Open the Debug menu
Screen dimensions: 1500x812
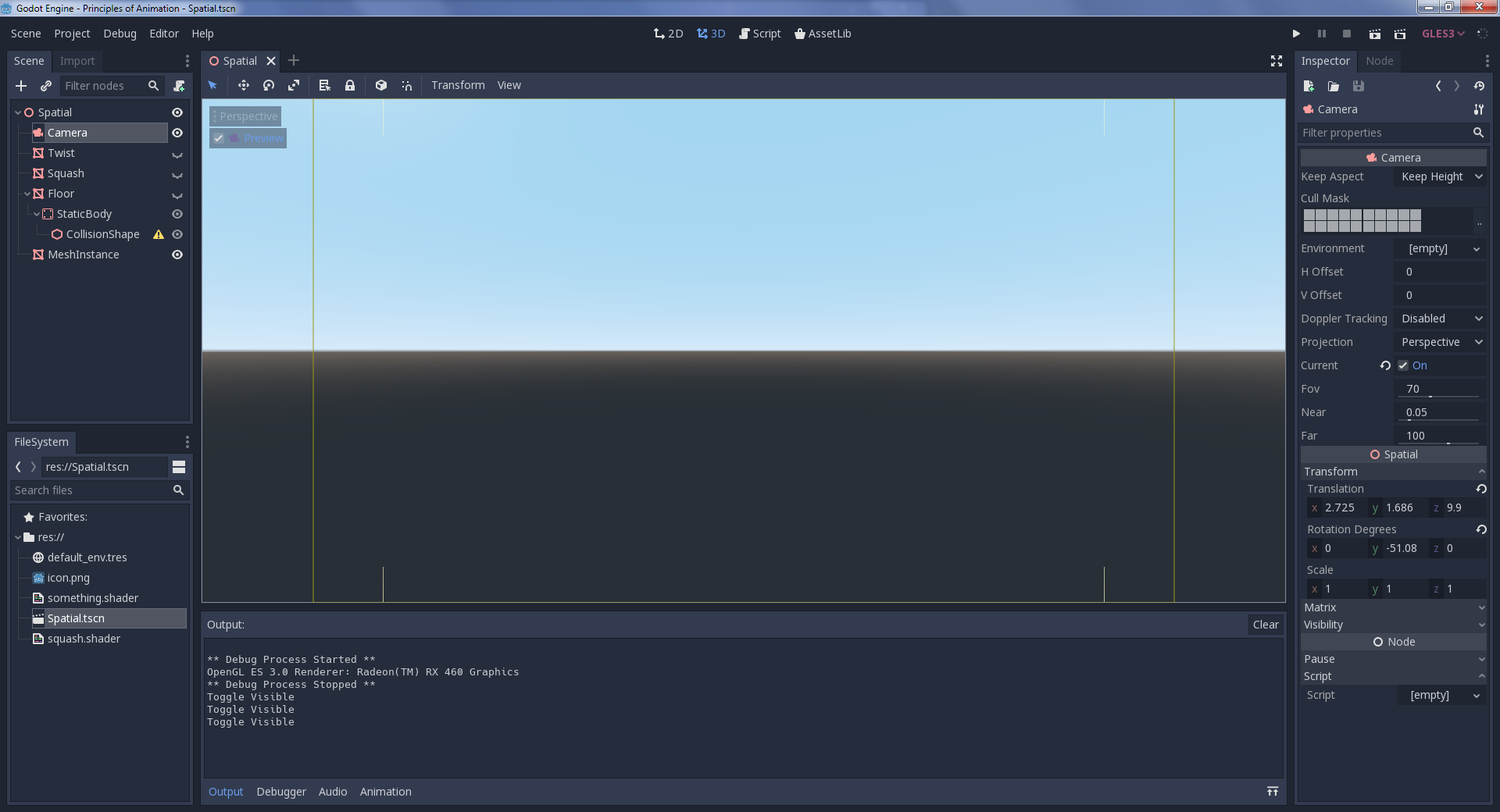(x=119, y=34)
